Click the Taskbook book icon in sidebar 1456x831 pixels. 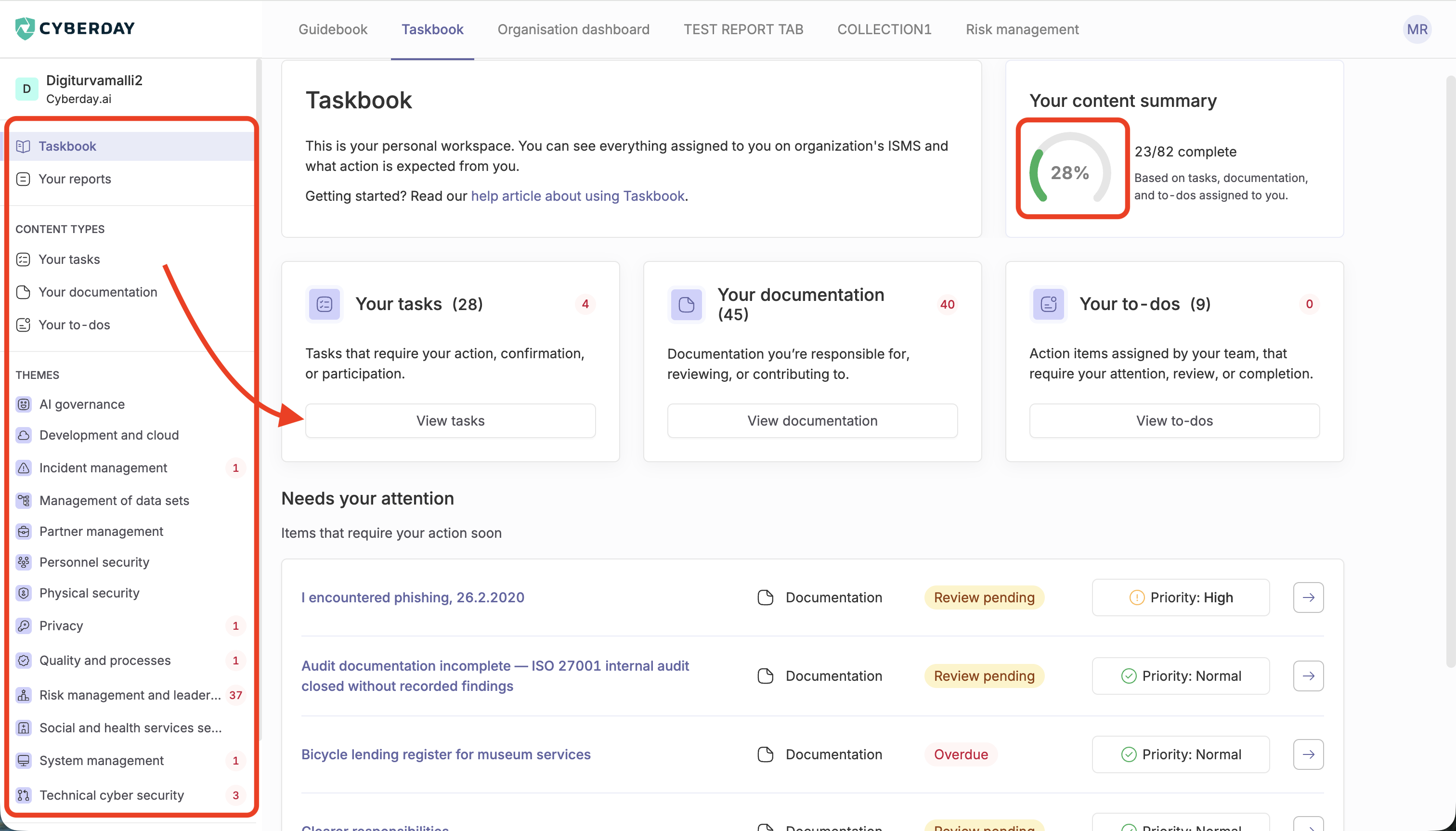24,146
